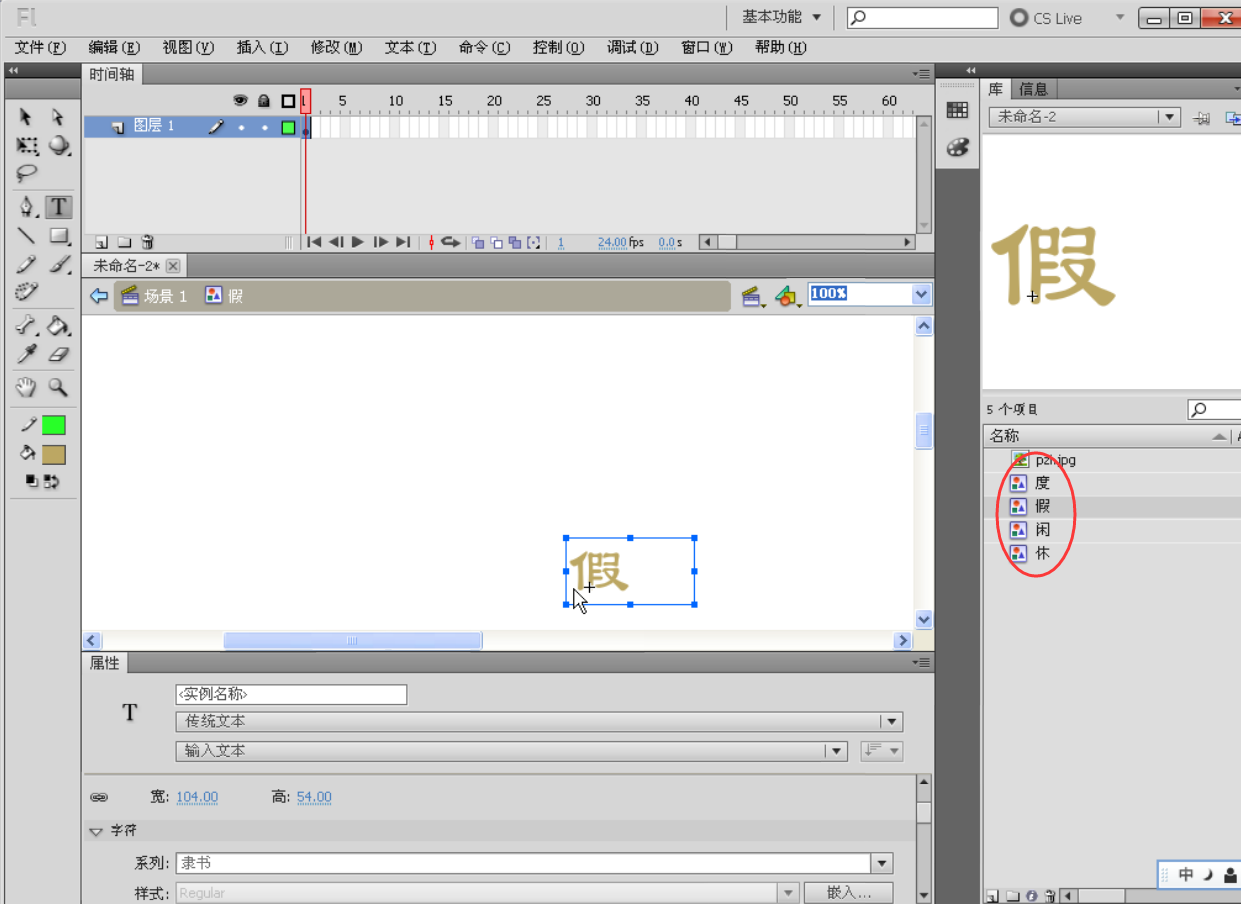Play the timeline
The image size is (1241, 904).
tap(358, 242)
